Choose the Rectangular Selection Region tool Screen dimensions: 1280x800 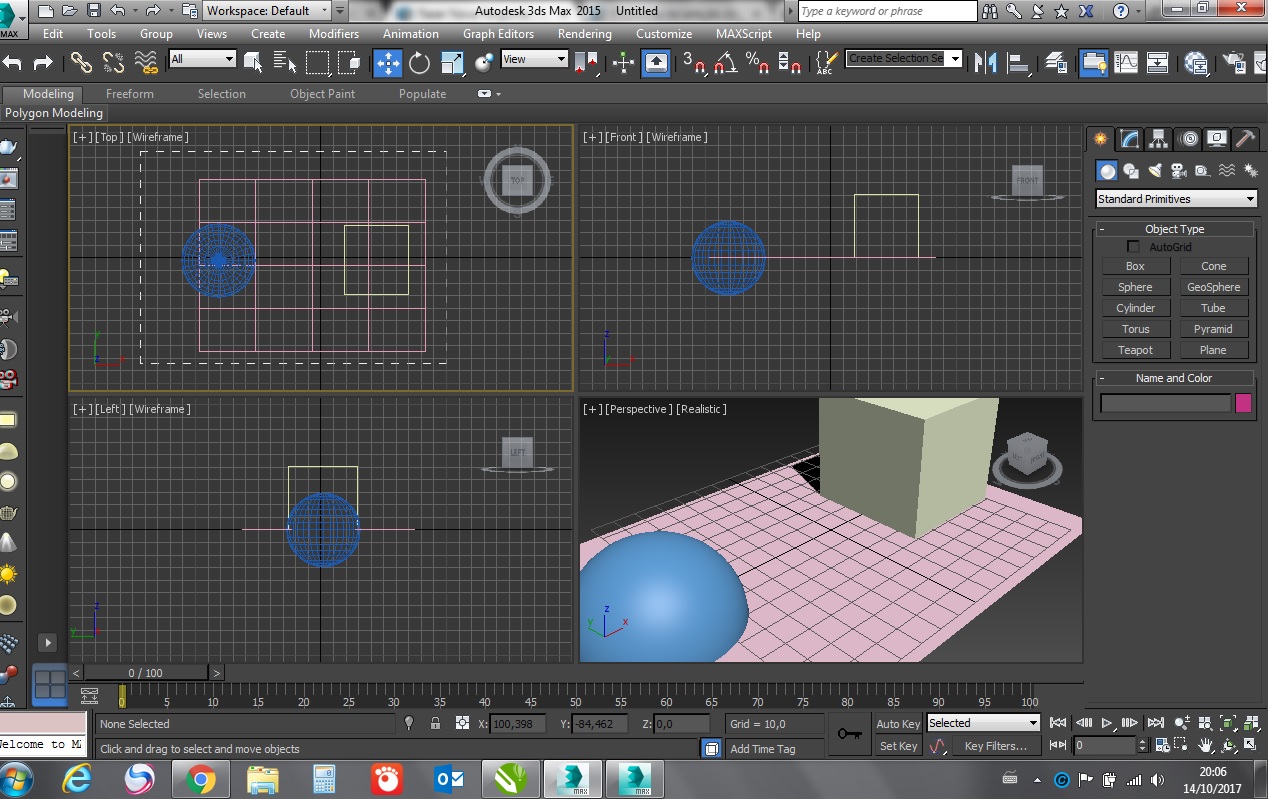click(318, 63)
